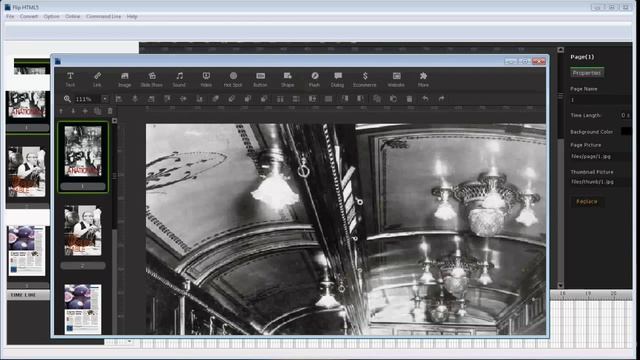Select the third page thumbnail with fruit image
Image resolution: width=640 pixels, height=360 pixels.
[83, 309]
